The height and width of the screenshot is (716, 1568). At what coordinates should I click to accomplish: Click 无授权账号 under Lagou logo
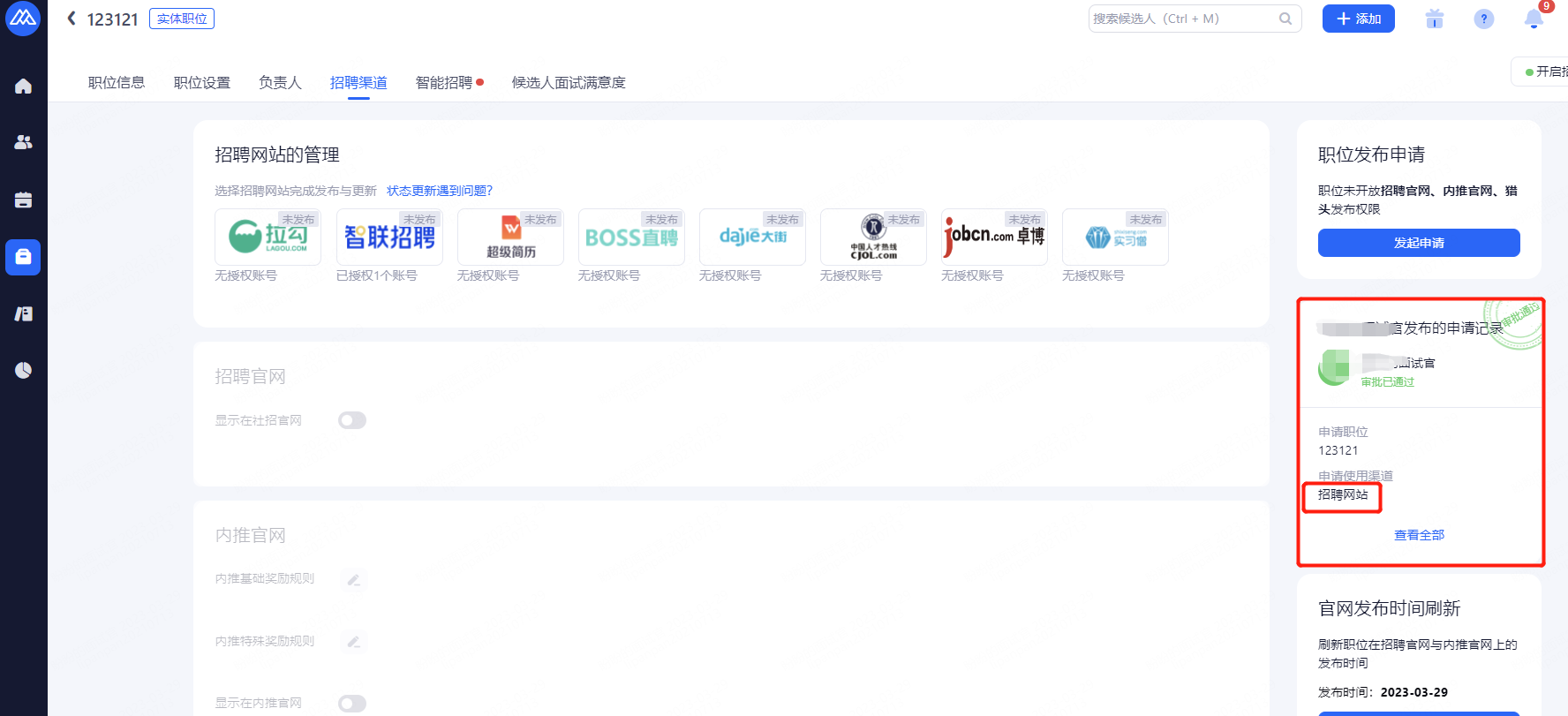tap(246, 275)
